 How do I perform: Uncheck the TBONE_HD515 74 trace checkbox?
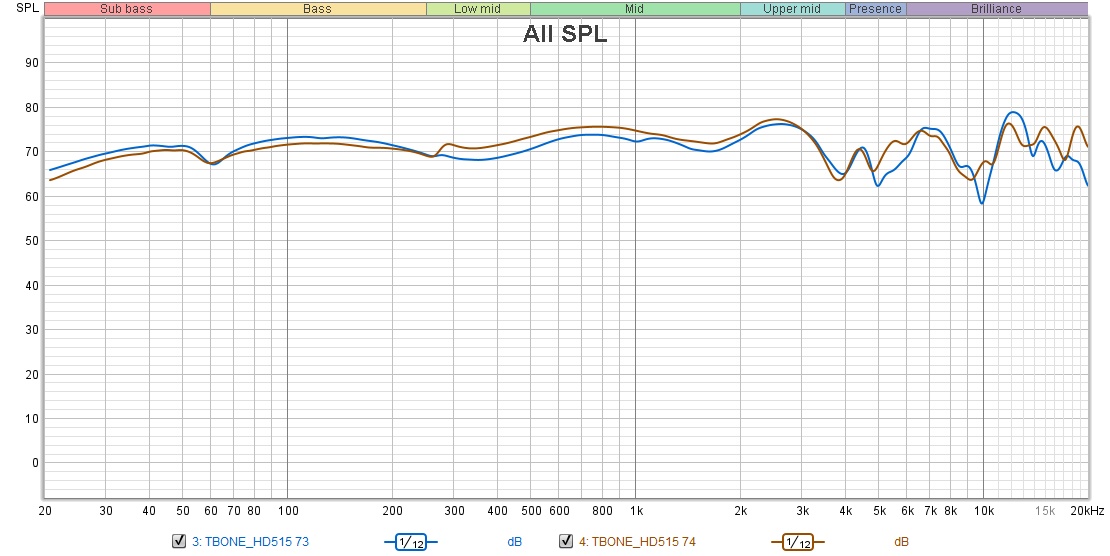coord(566,541)
